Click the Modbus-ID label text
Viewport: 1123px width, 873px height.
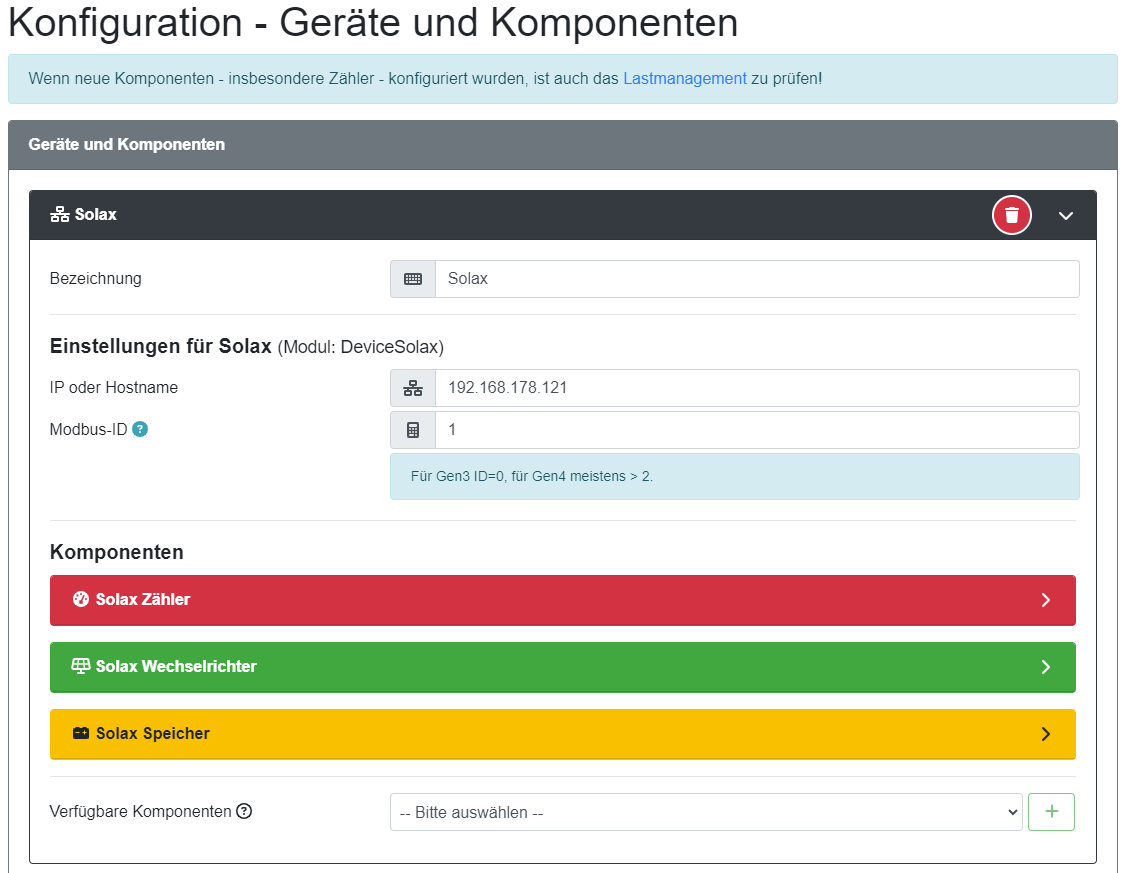pyautogui.click(x=88, y=430)
